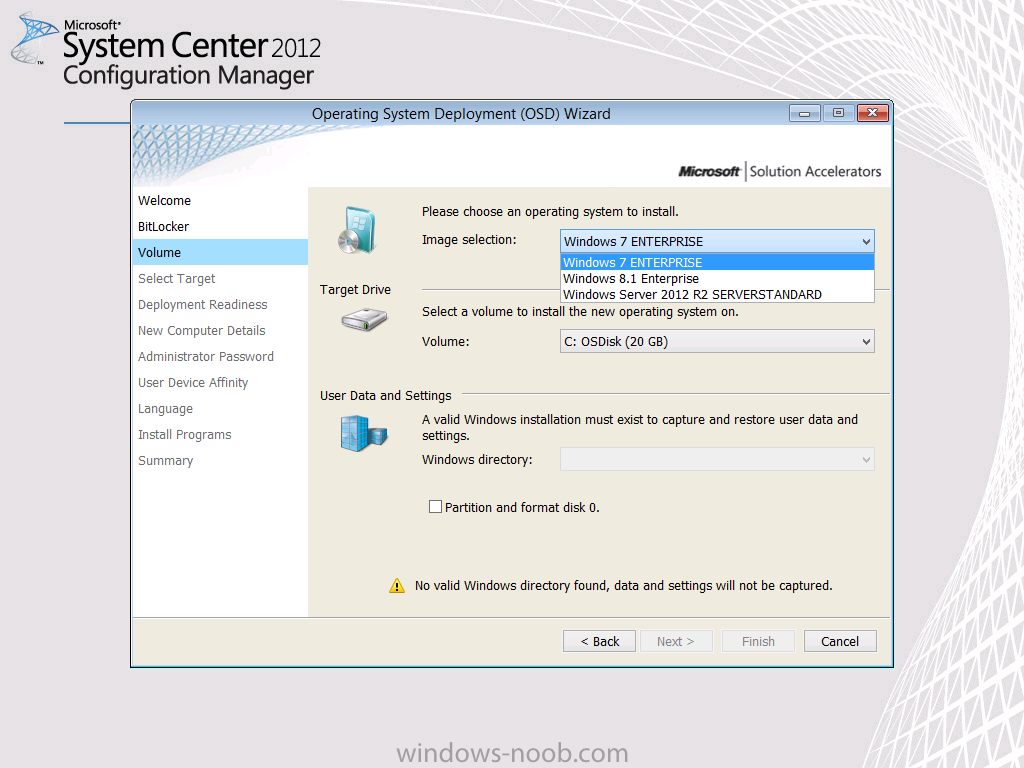
Task: Click the operating system image disc icon
Action: click(357, 230)
